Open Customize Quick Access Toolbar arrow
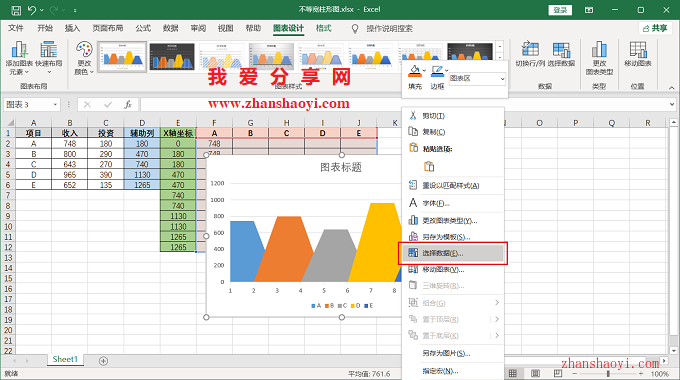The width and height of the screenshot is (680, 380). [x=75, y=10]
